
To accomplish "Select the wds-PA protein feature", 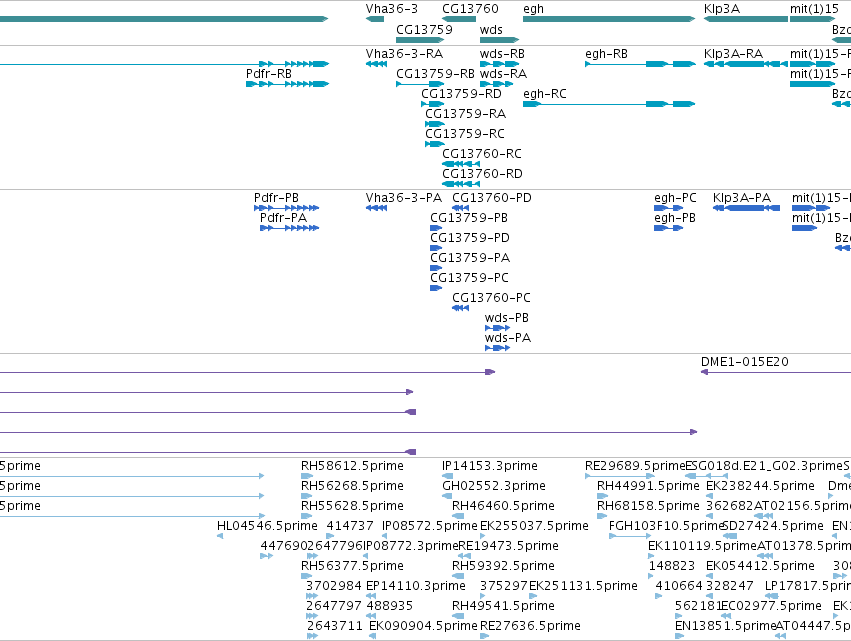I will 498,348.
